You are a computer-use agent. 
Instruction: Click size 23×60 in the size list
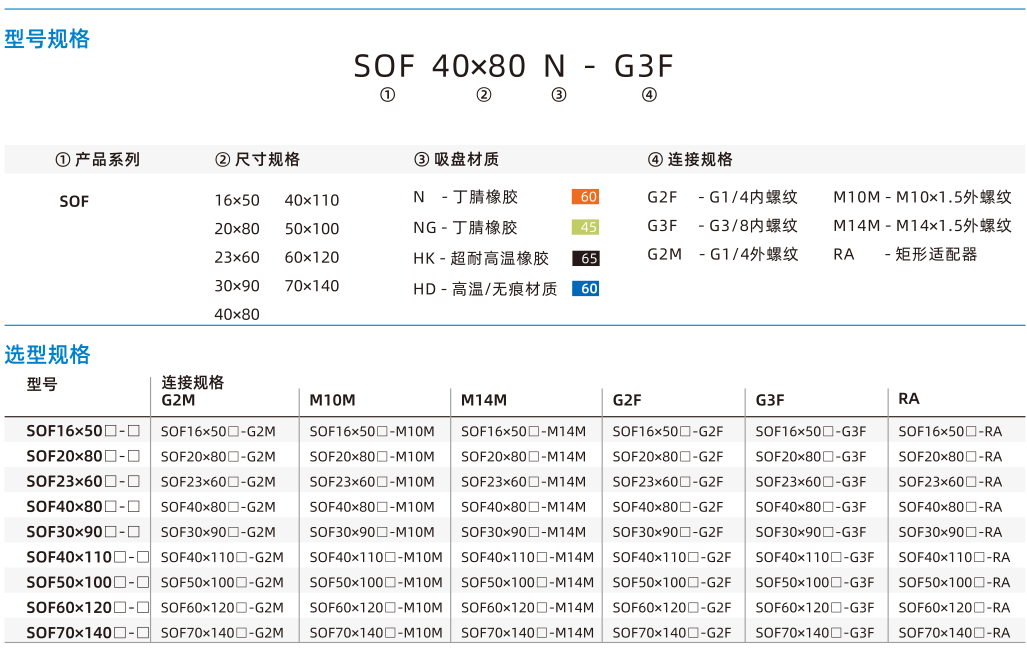237,257
